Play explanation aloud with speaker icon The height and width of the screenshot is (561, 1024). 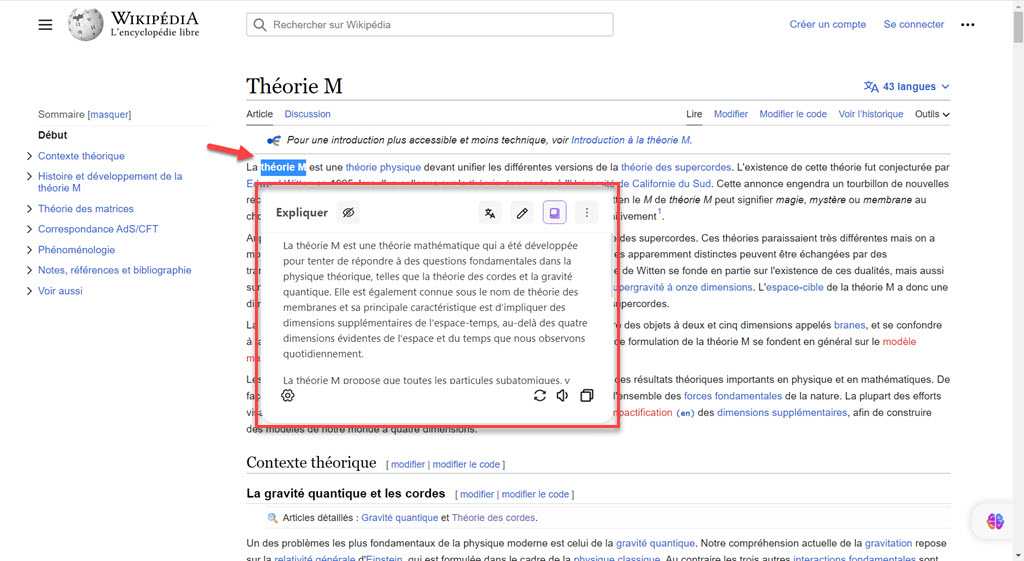click(x=562, y=395)
